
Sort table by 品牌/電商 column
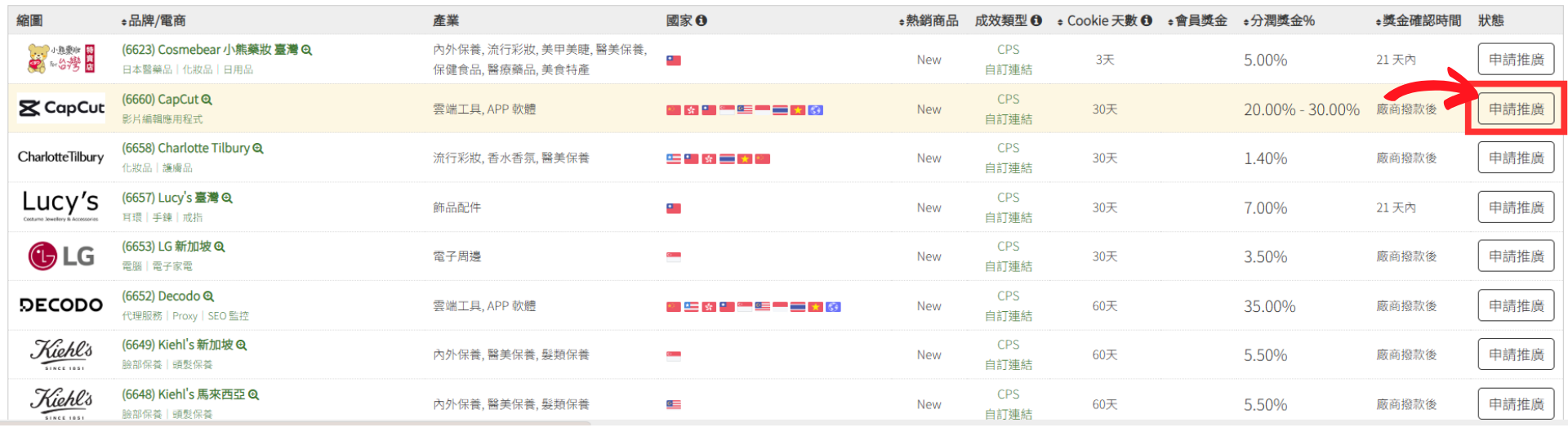[x=153, y=20]
